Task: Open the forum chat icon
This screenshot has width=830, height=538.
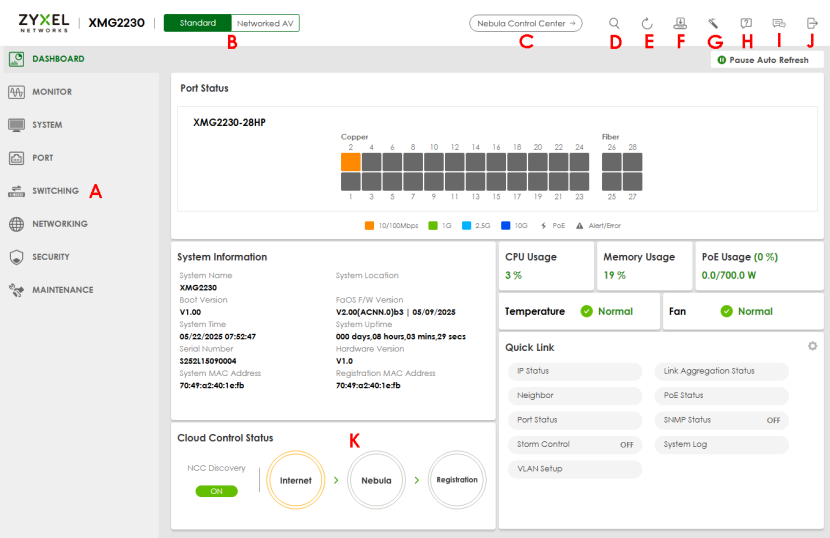Action: point(779,23)
